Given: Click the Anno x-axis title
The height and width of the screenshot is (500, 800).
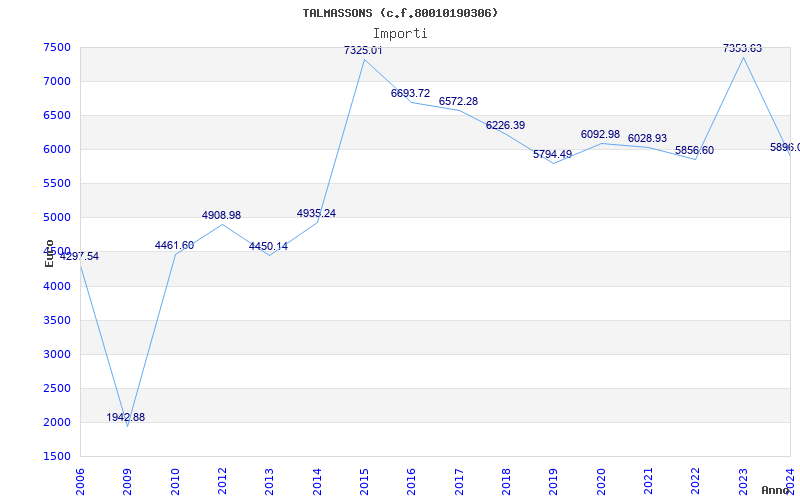Looking at the screenshot, I should [x=776, y=490].
